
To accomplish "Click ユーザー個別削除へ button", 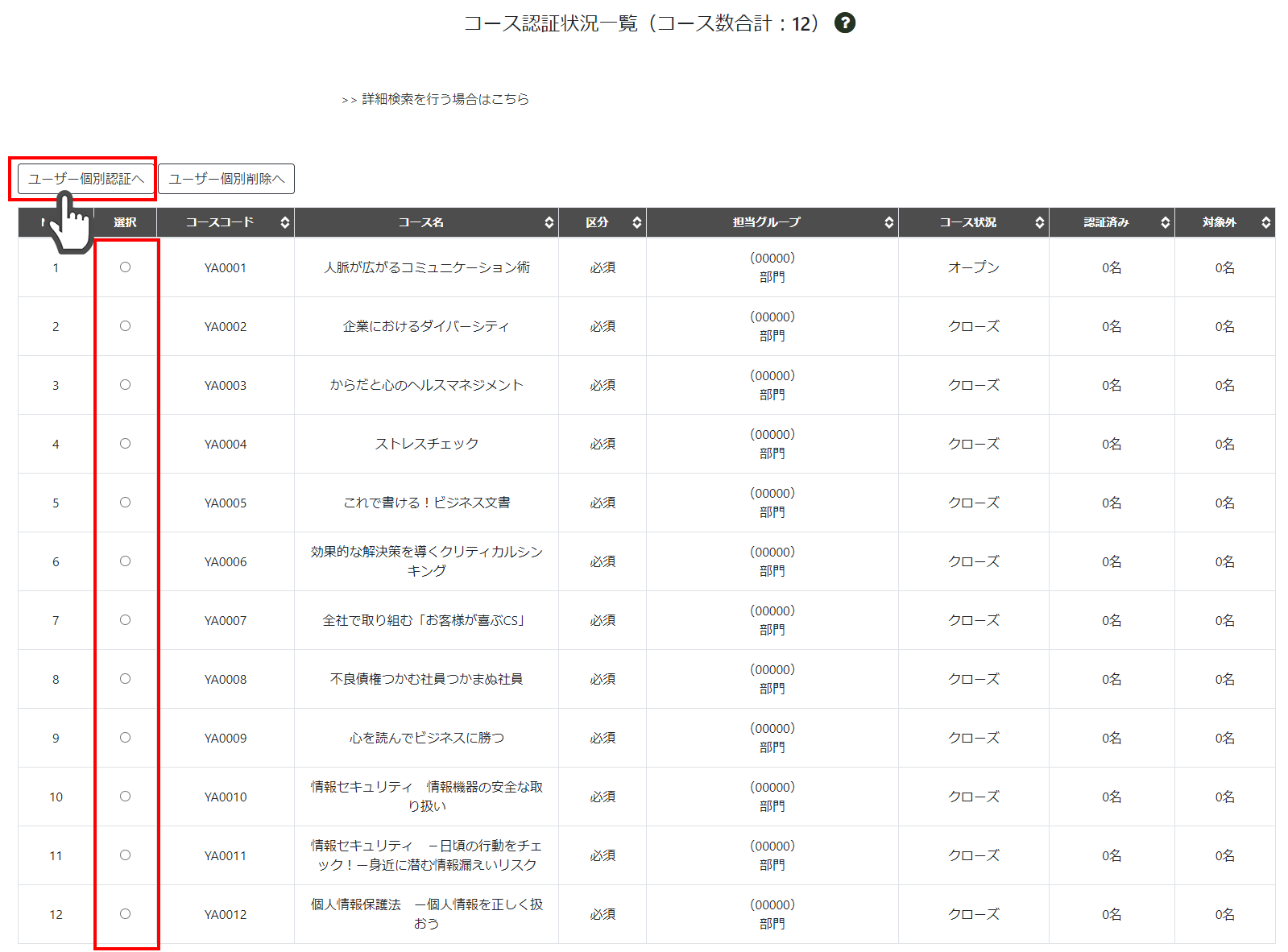I will pos(226,179).
